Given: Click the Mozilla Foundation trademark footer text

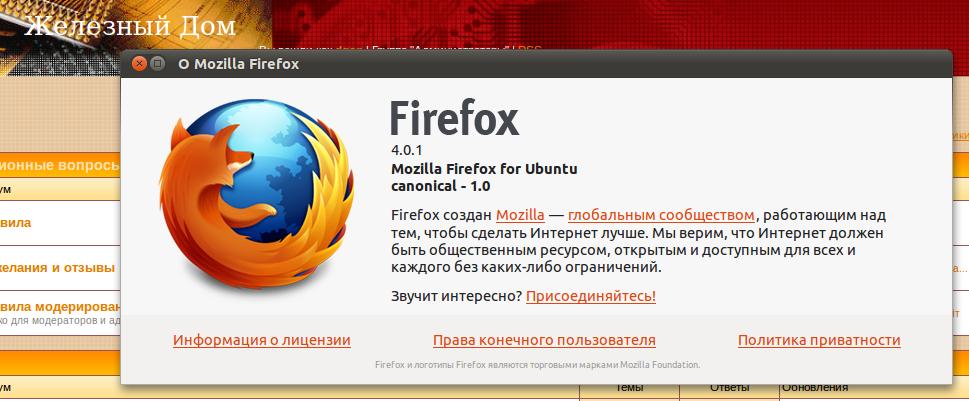Looking at the screenshot, I should 537,365.
